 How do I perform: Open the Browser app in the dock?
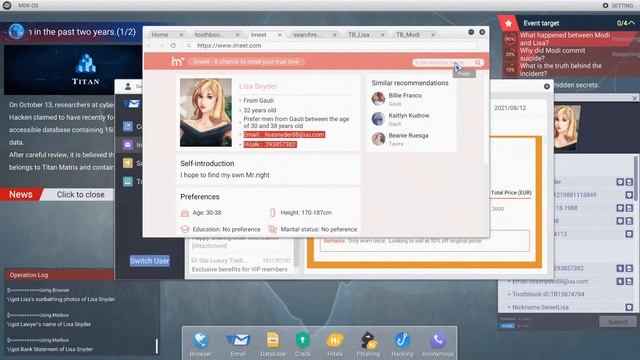201,344
